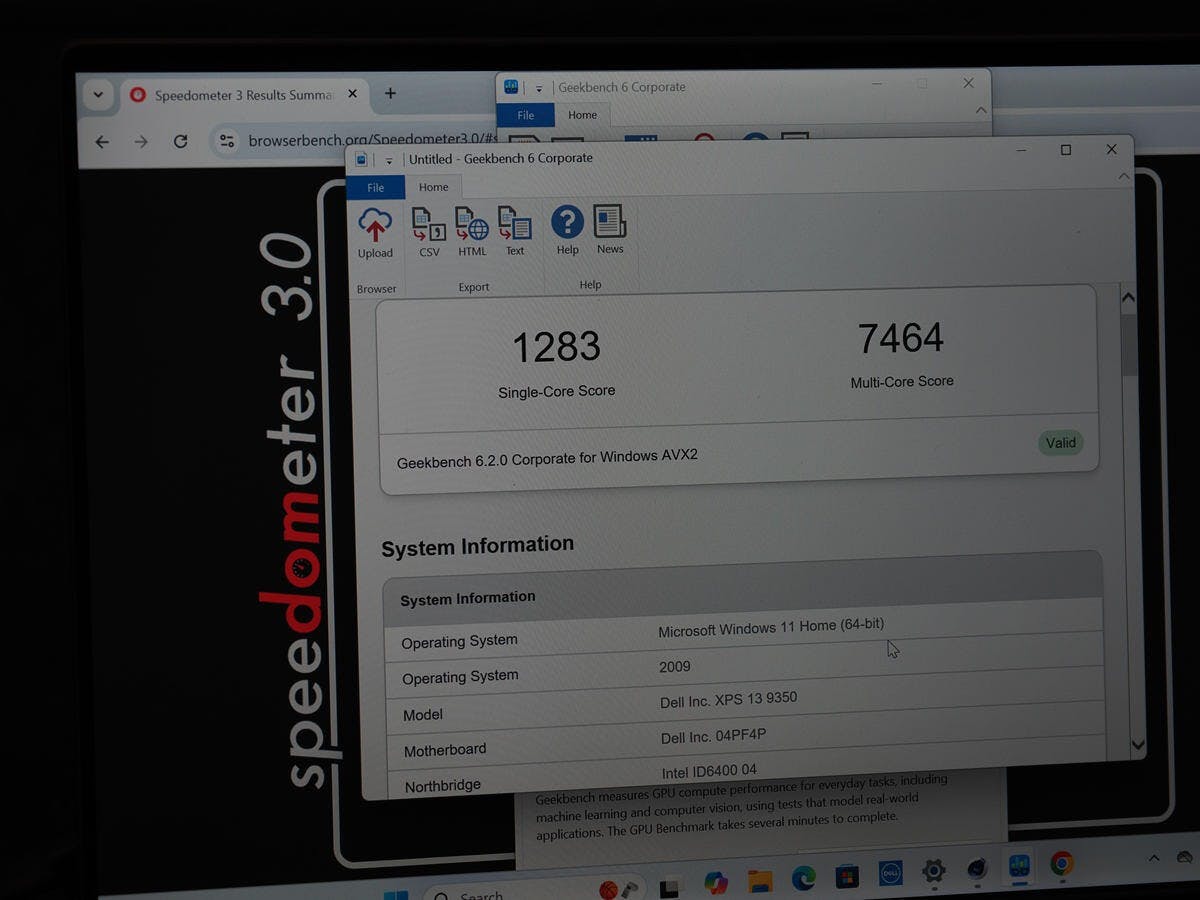1200x900 pixels.
Task: Maximize the Untitled Geekbench window
Action: tap(1066, 150)
